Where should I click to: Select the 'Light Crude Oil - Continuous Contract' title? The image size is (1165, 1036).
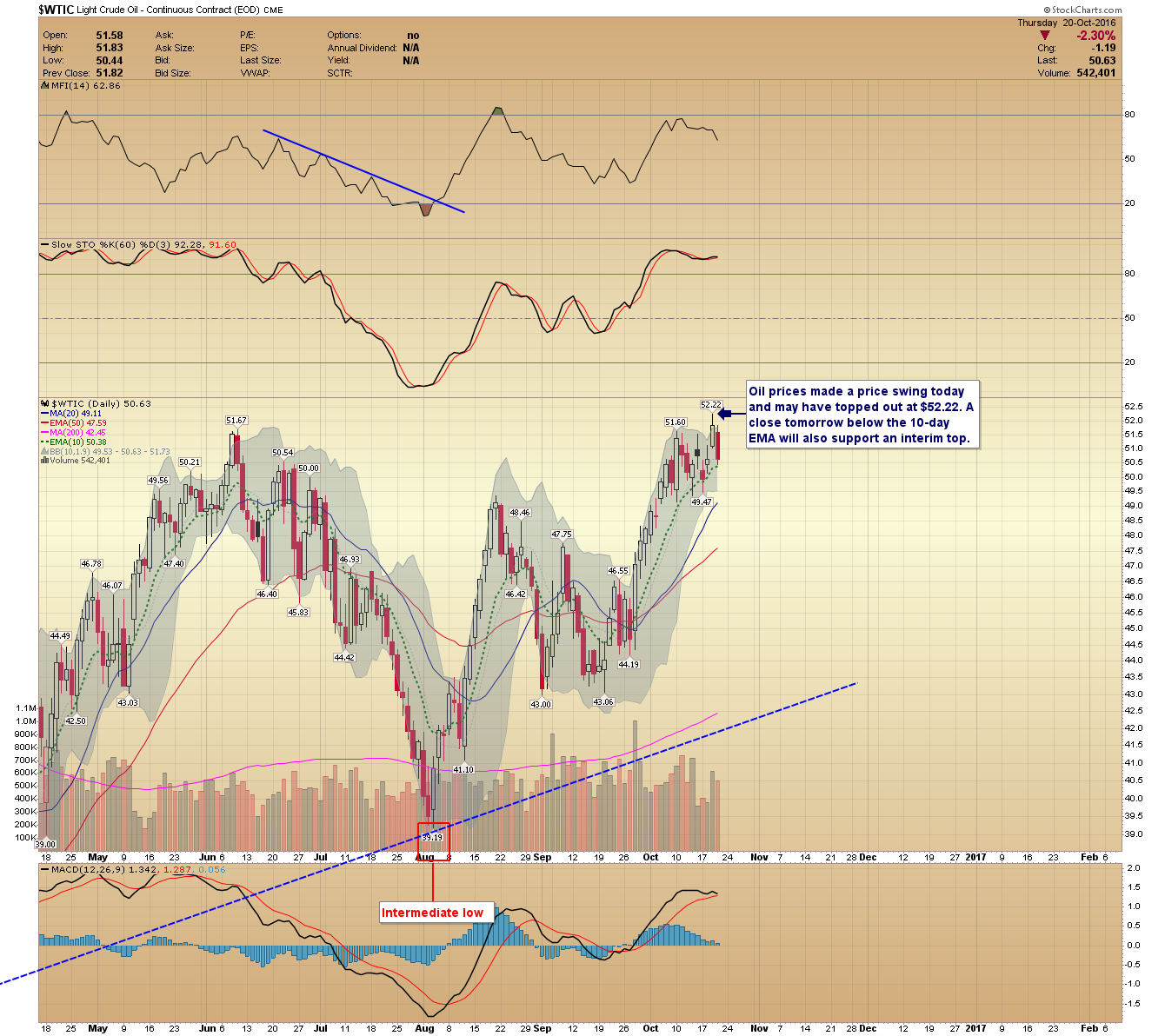[168, 10]
